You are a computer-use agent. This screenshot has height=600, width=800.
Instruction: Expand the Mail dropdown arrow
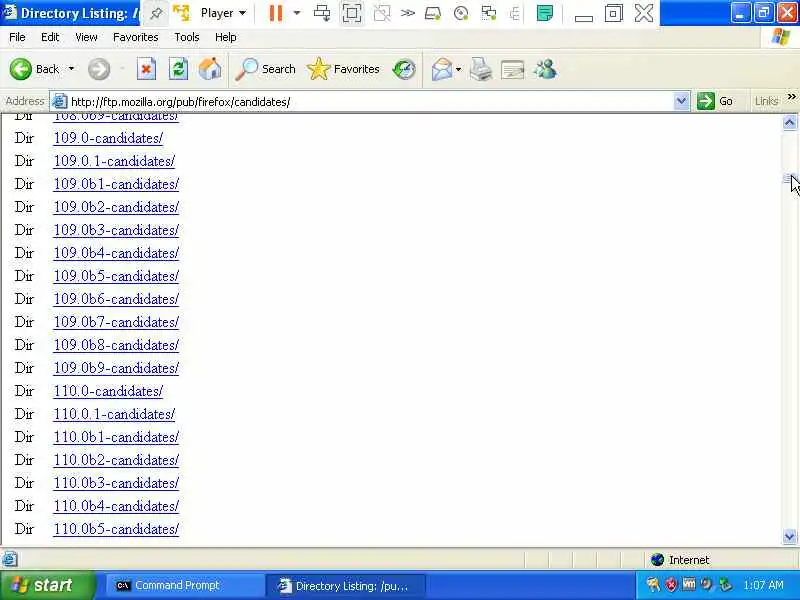point(459,69)
